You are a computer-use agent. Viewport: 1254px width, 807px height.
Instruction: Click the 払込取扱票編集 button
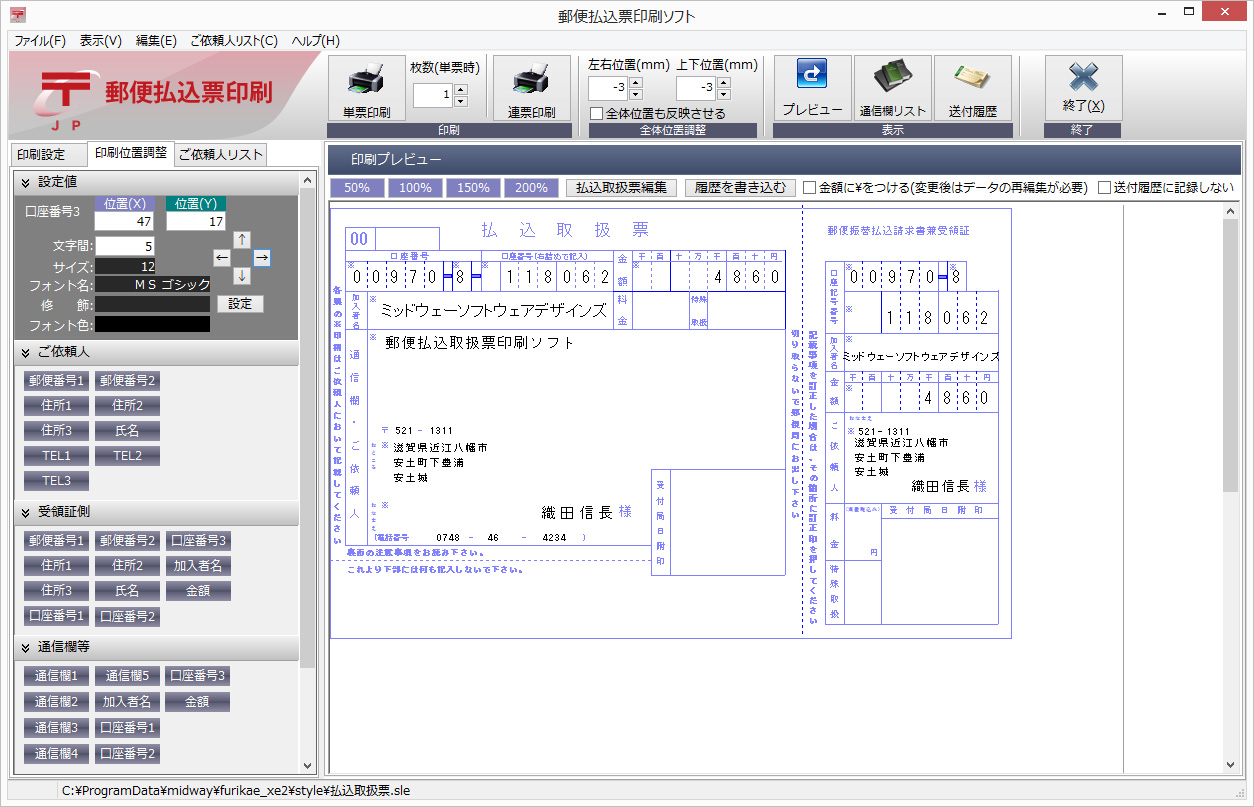(x=622, y=187)
